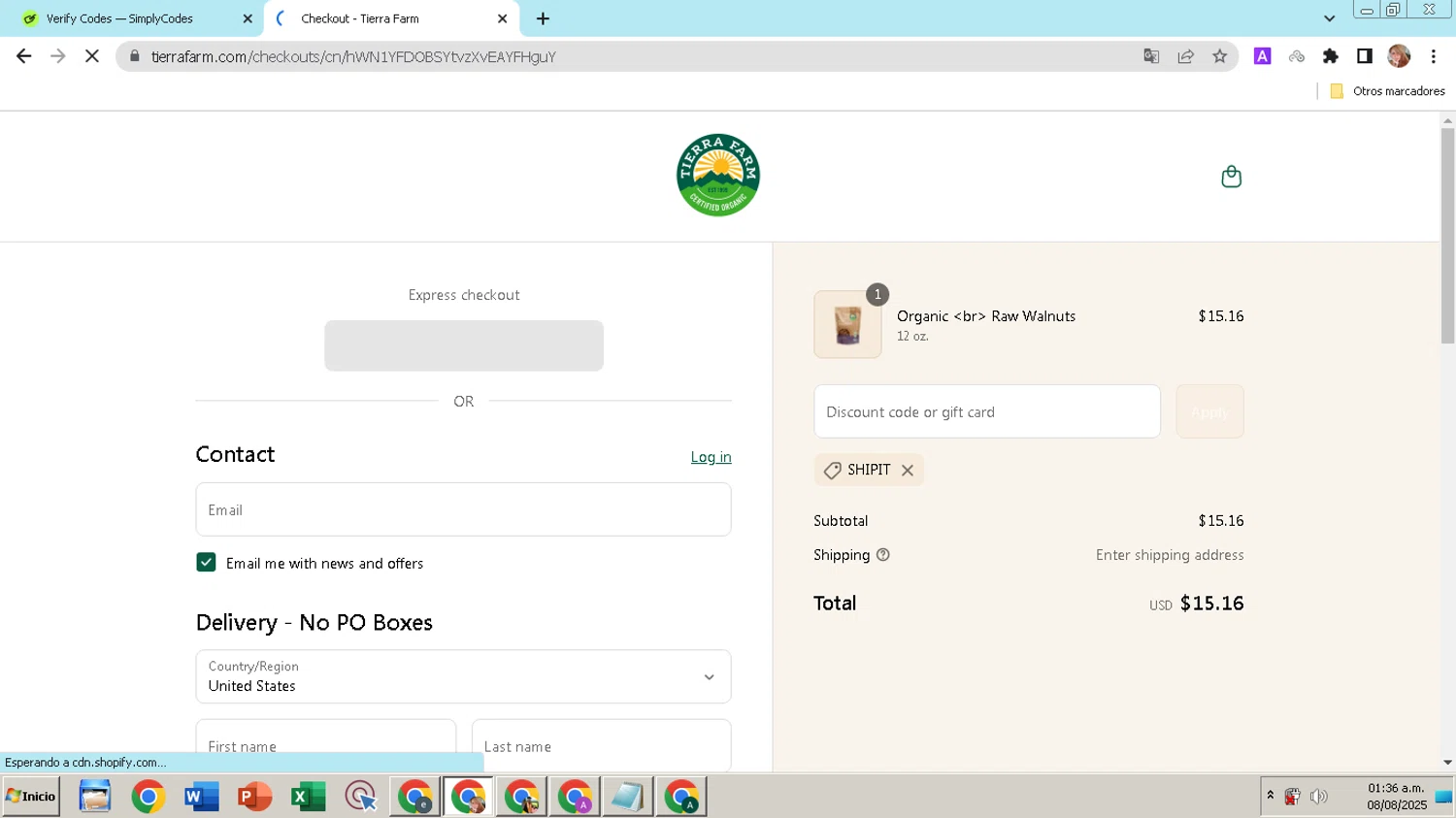Screen dimensions: 1456x818
Task: Open the magnifier cursor app in taskbar
Action: pyautogui.click(x=361, y=797)
